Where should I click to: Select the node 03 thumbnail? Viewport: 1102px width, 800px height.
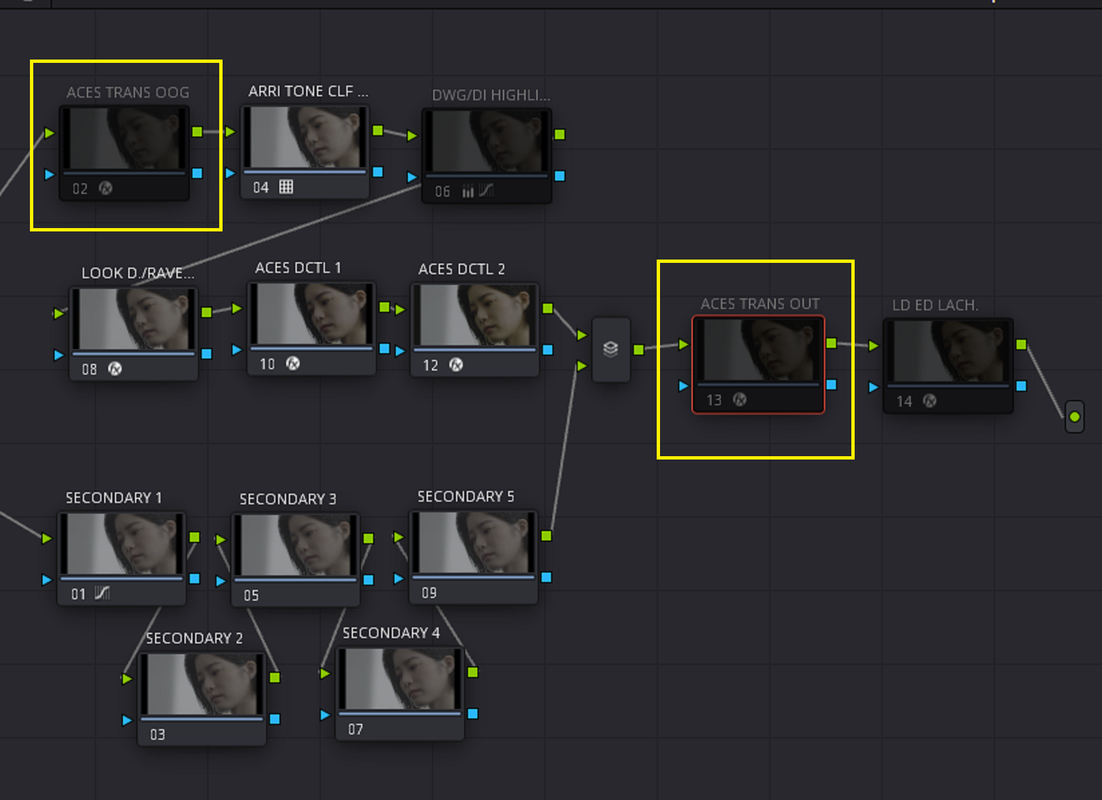[202, 685]
